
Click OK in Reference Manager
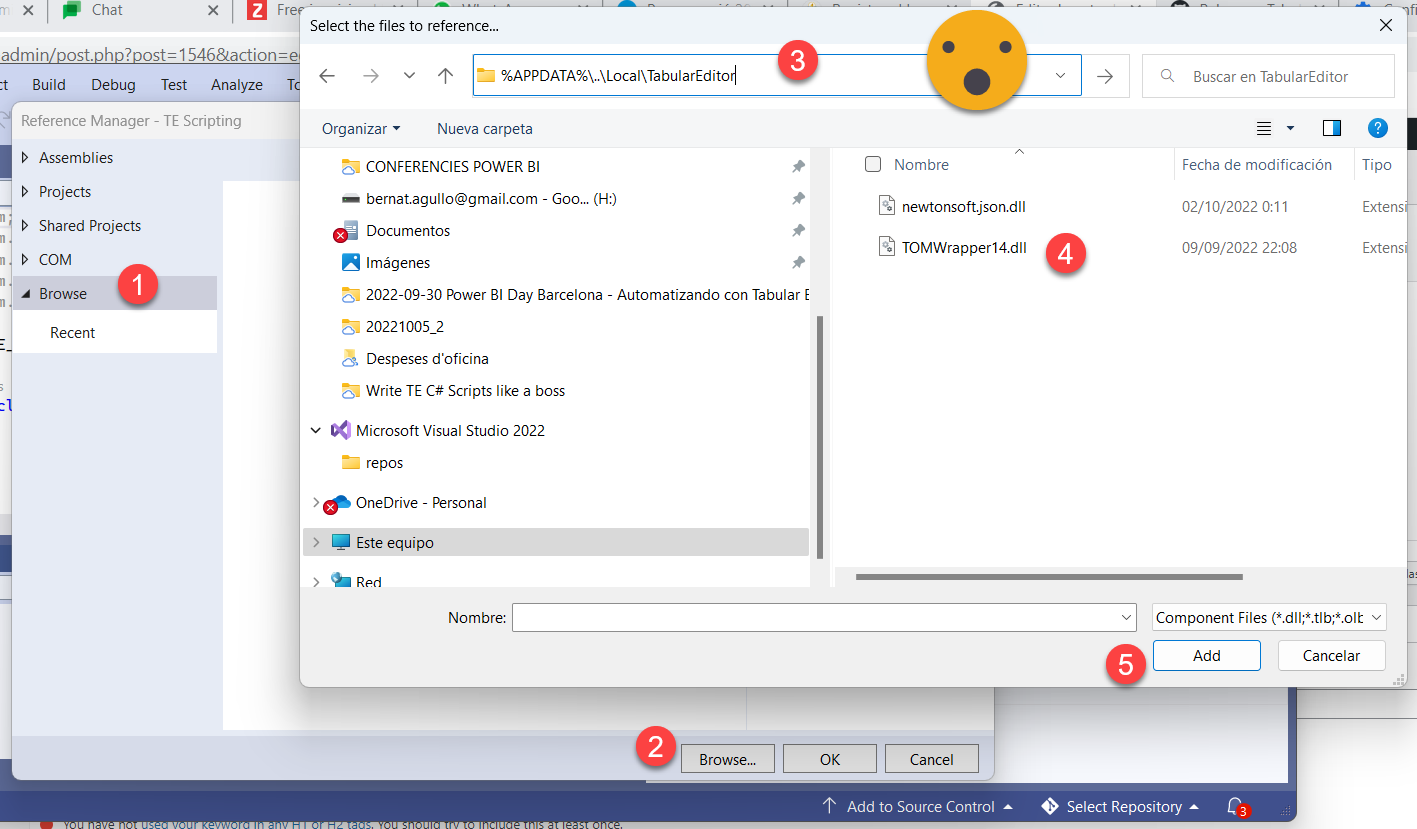(830, 759)
